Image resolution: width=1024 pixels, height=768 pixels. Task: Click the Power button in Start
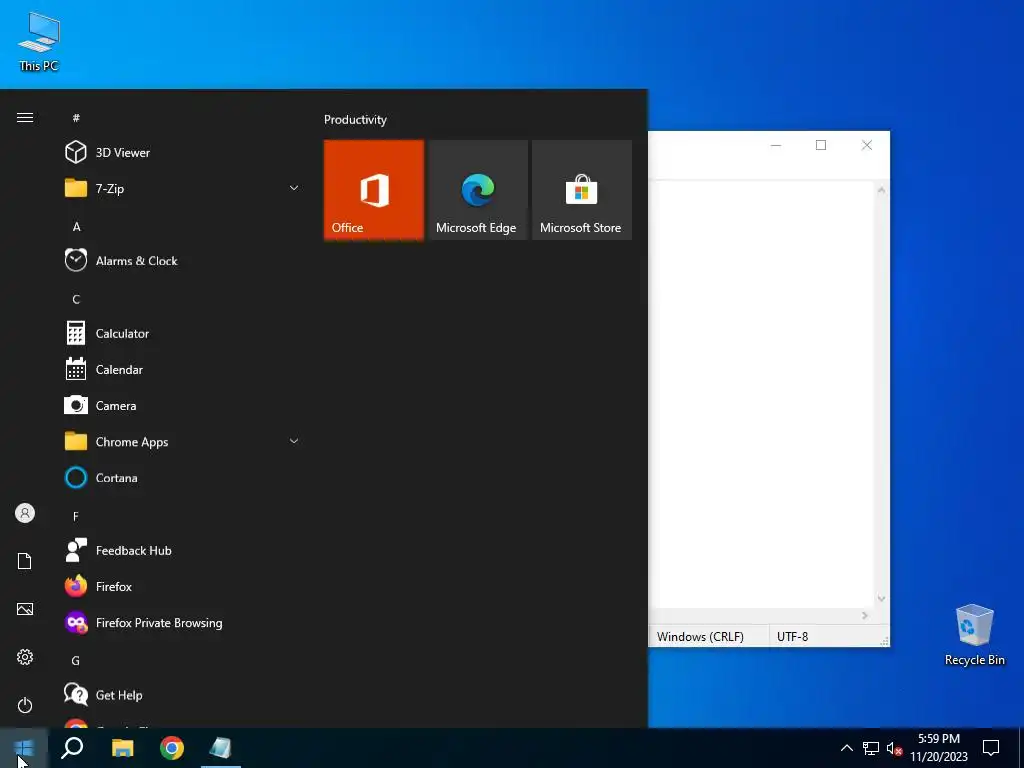point(25,705)
